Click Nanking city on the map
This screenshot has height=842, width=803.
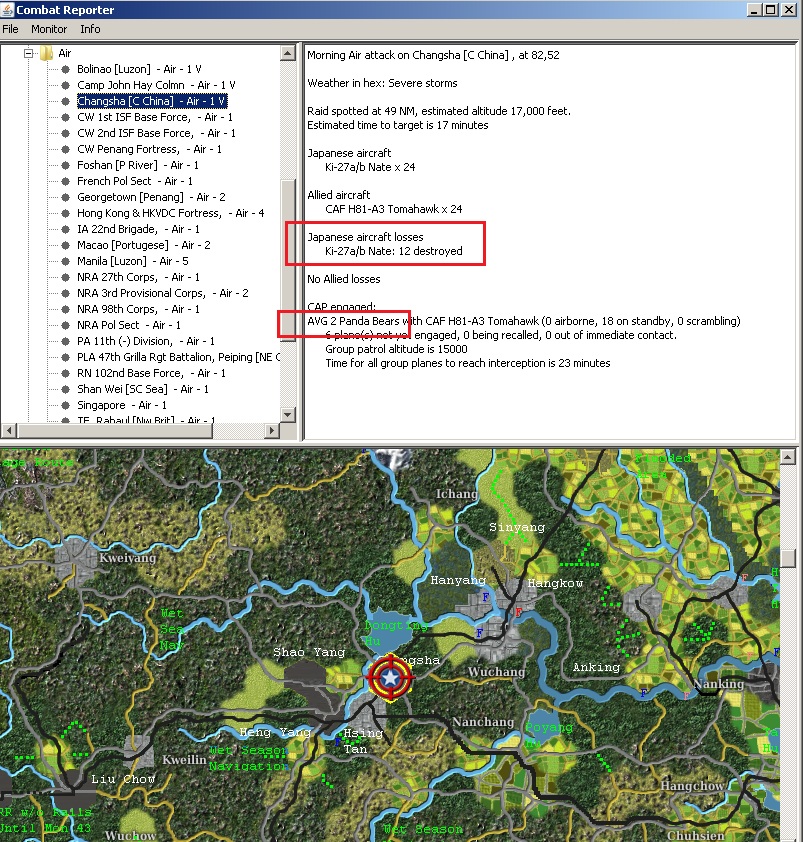(x=719, y=684)
